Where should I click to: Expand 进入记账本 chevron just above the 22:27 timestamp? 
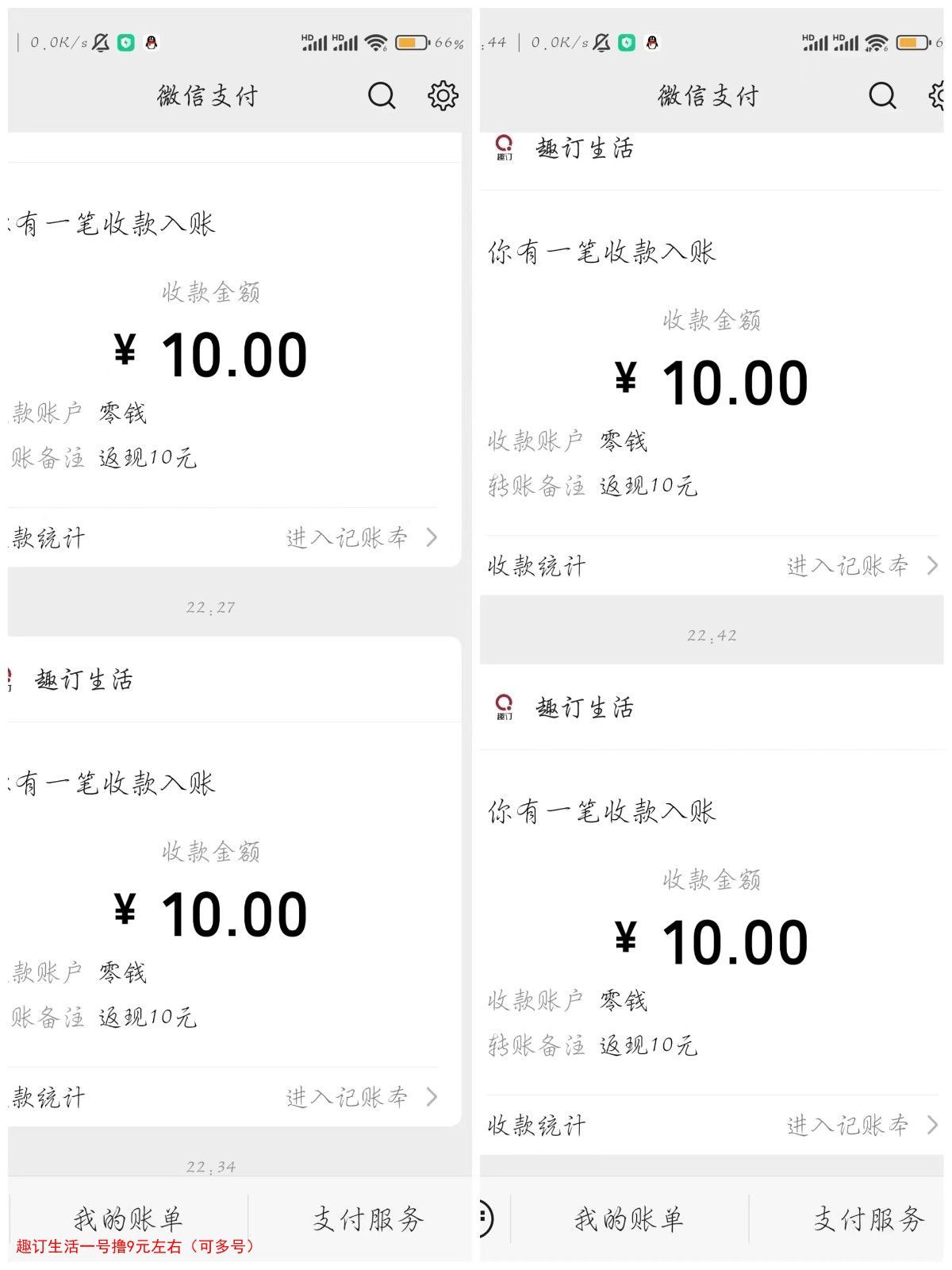point(432,537)
